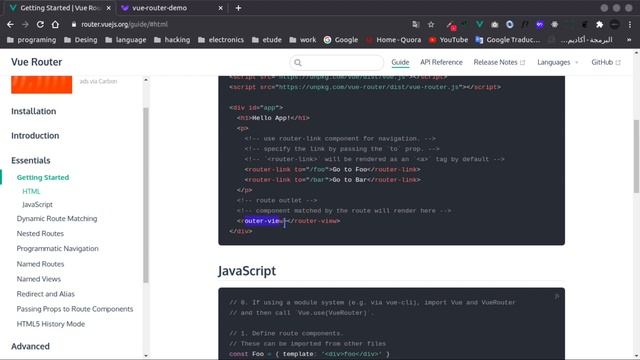
Task: Open the Installation sidebar section
Action: (x=33, y=111)
